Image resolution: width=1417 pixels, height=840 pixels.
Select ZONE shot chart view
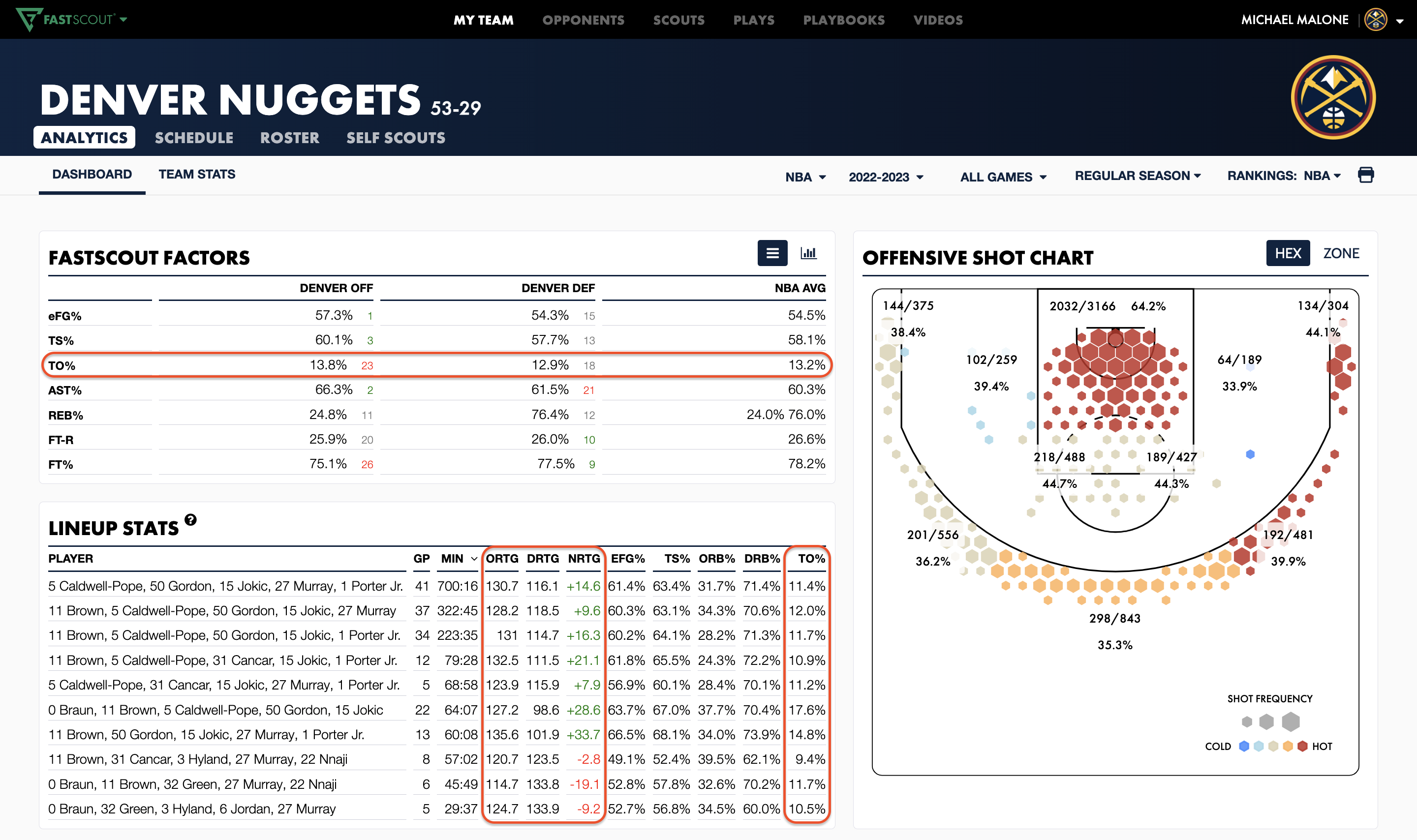[x=1341, y=253]
